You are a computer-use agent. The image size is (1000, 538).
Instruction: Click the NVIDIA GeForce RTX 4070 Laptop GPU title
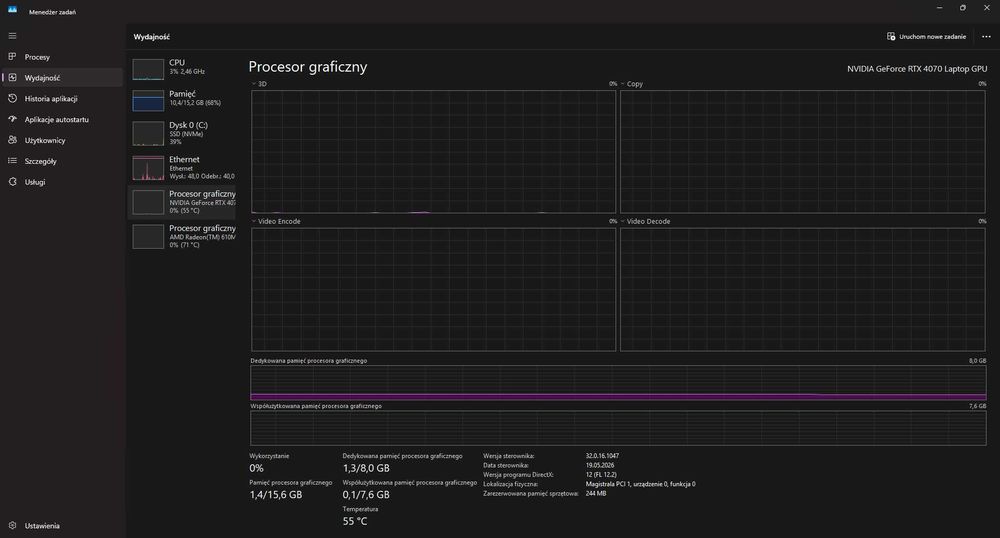916,69
